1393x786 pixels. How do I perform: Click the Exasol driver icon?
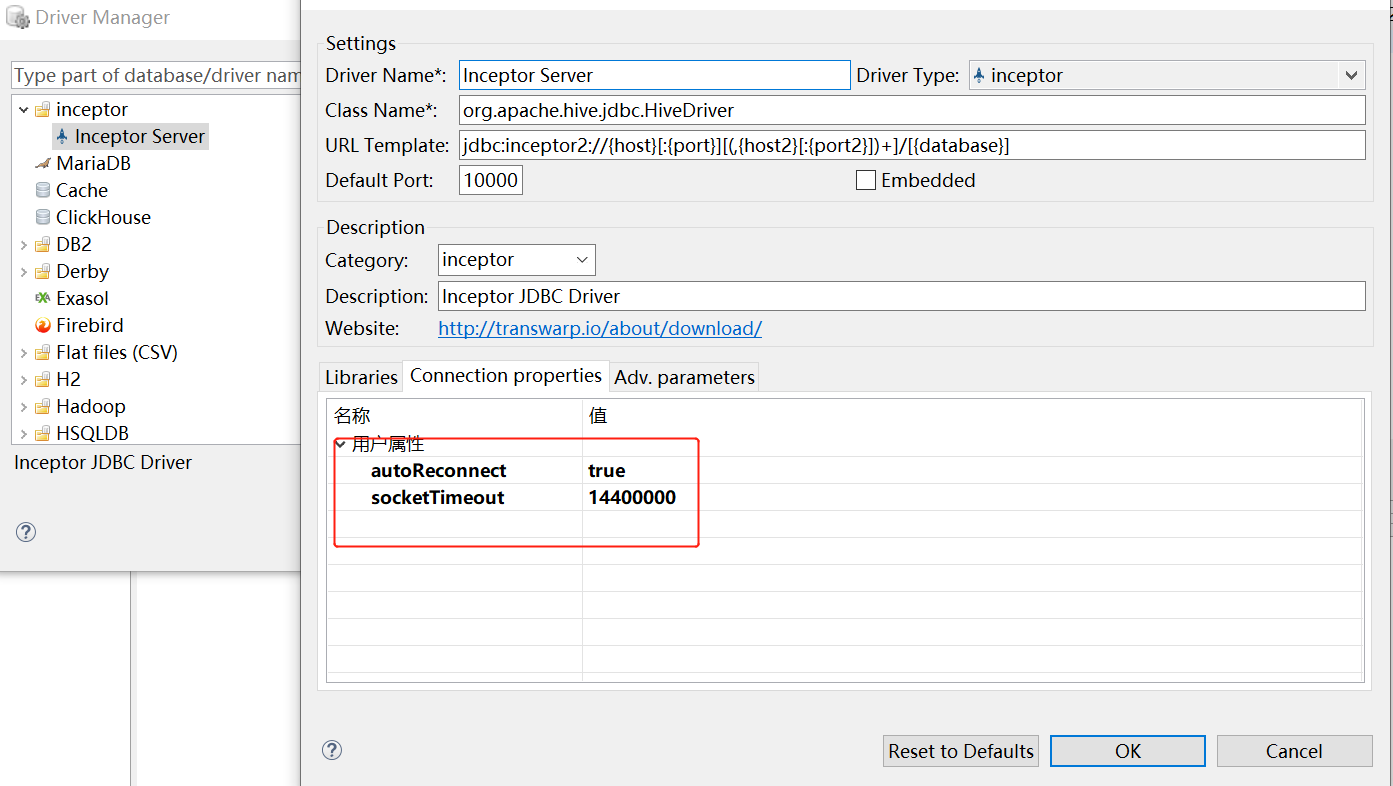click(42, 299)
